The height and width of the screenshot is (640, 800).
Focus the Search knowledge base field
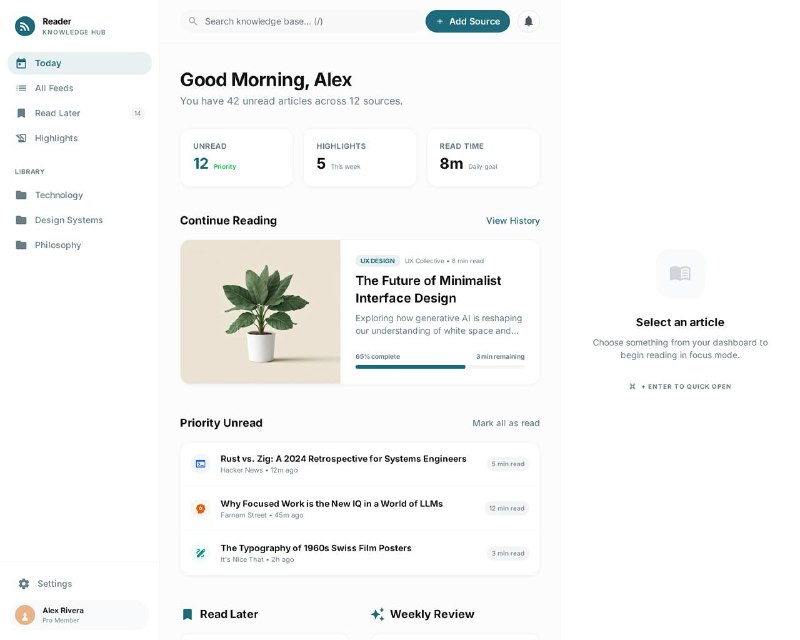point(303,21)
